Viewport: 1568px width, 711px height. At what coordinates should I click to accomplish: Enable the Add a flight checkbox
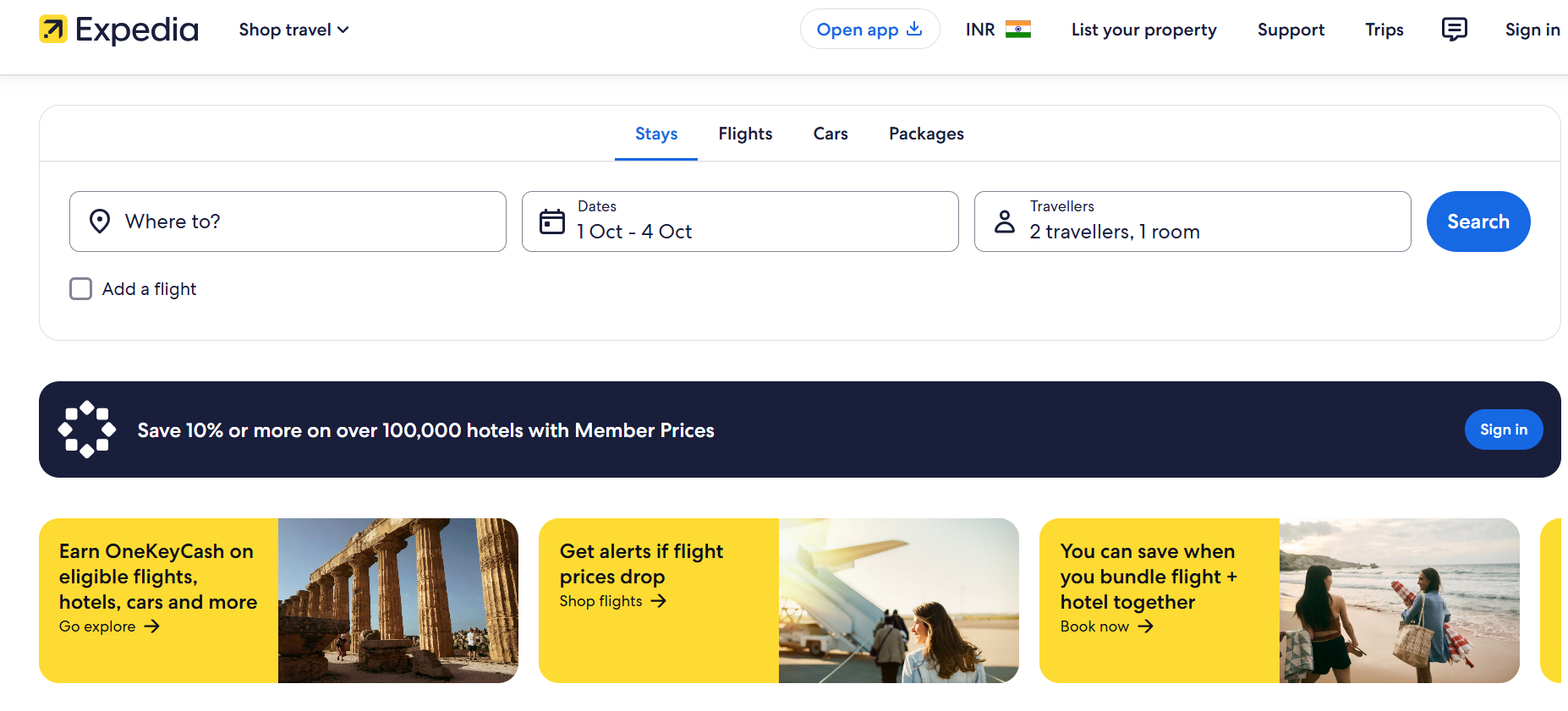tap(81, 289)
